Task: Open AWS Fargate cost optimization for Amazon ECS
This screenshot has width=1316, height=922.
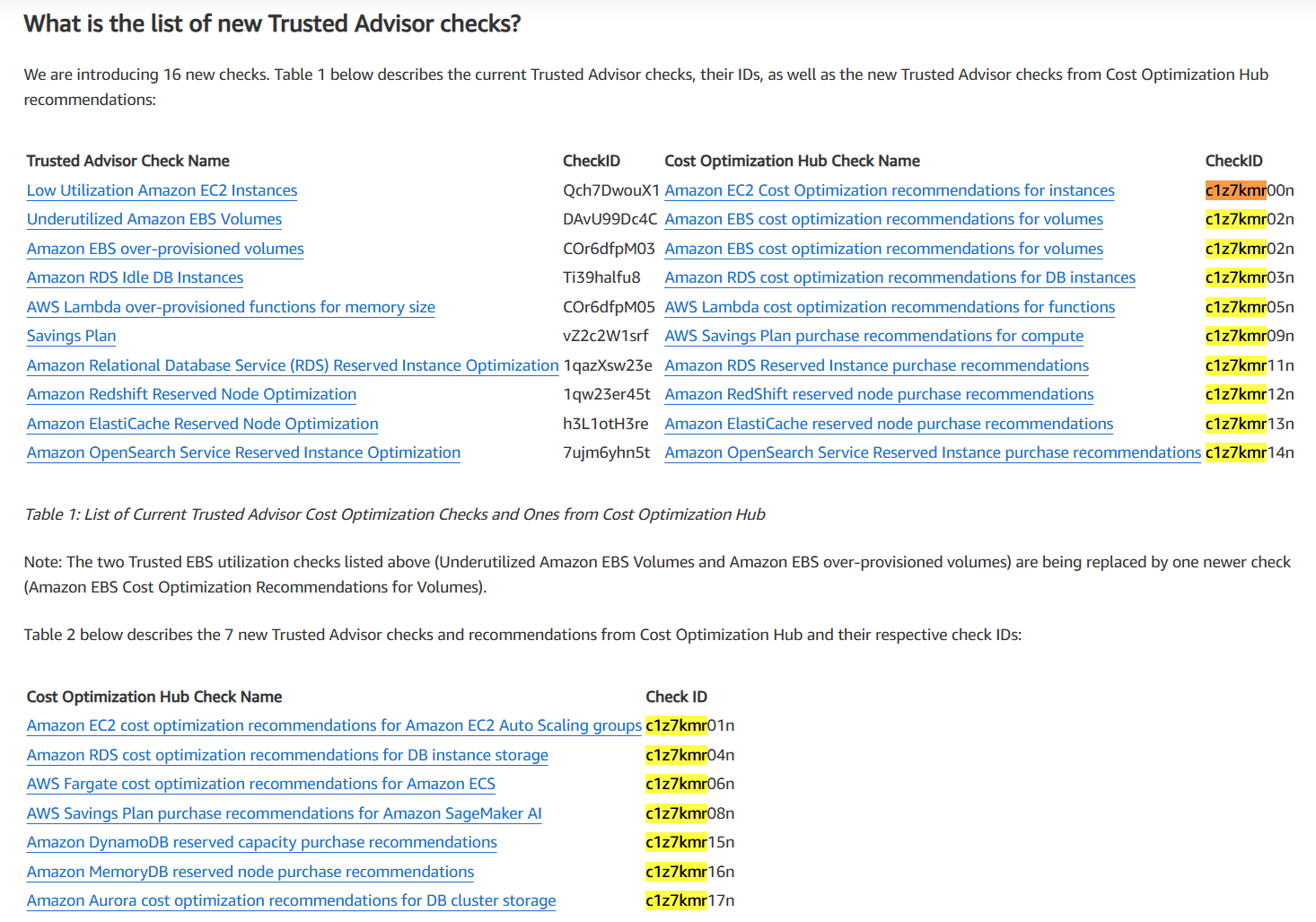Action: (261, 784)
